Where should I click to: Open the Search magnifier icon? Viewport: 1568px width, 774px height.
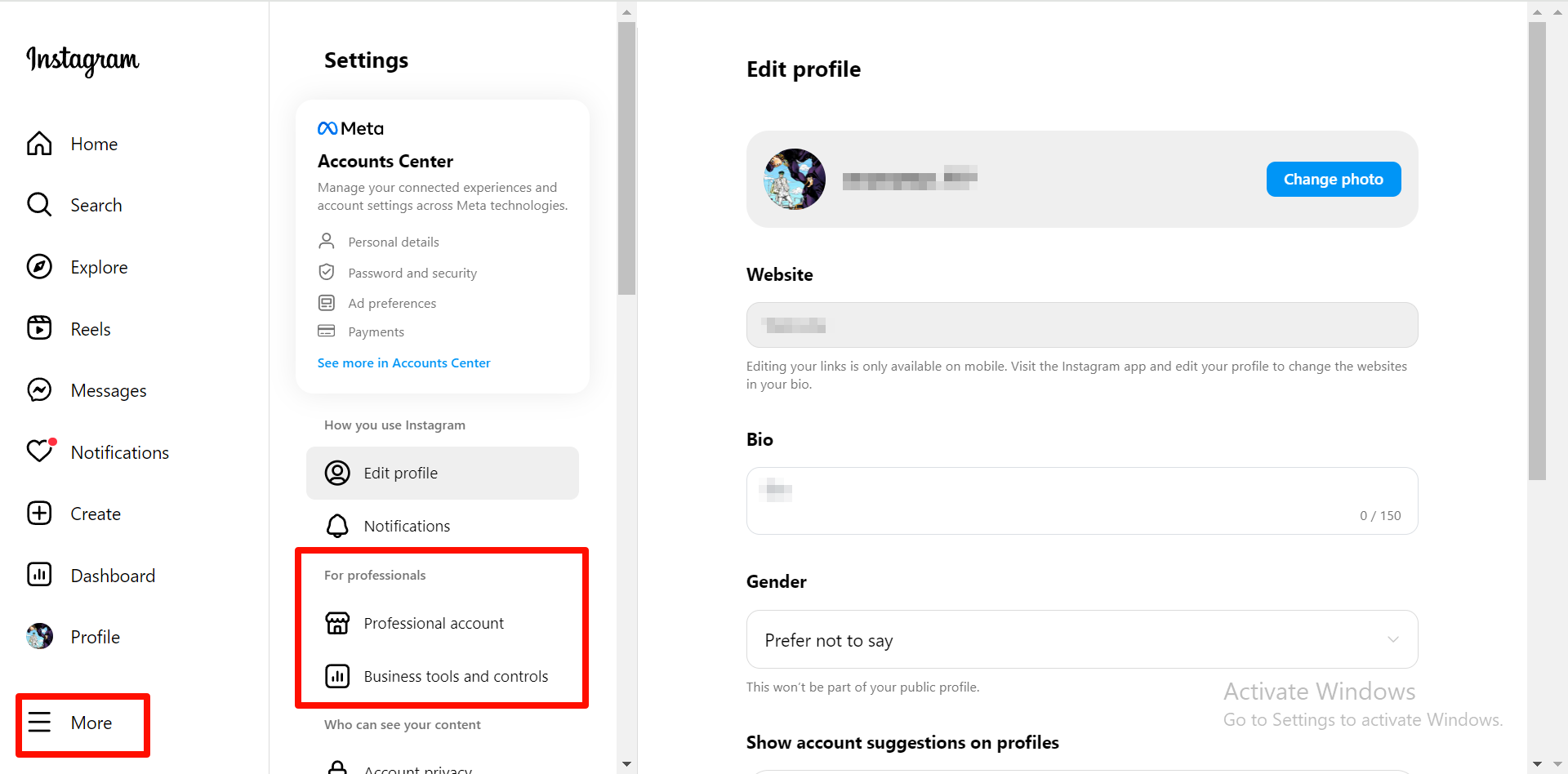pyautogui.click(x=39, y=205)
